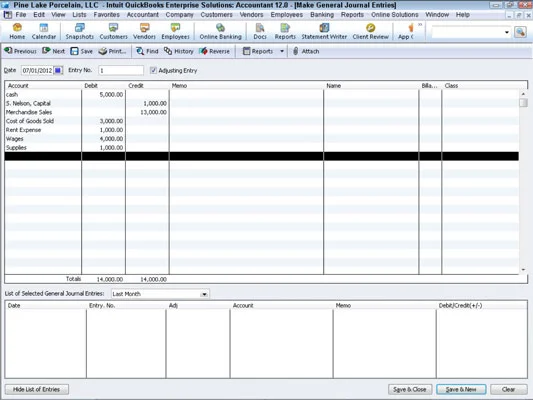Click Save & New button
This screenshot has height=400, width=533.
click(x=461, y=389)
